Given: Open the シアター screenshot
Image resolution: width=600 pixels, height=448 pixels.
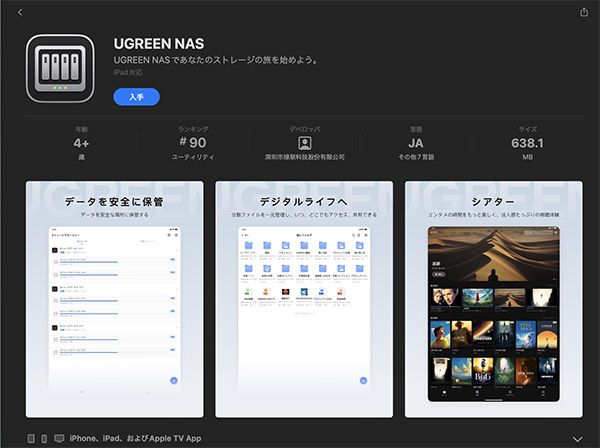Looking at the screenshot, I should (x=494, y=299).
